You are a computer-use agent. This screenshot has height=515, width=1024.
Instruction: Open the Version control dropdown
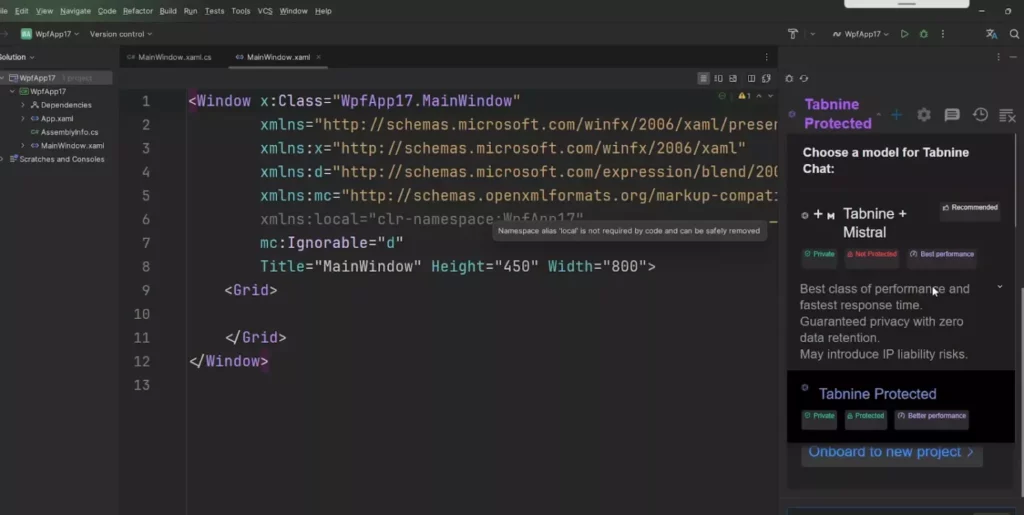(120, 34)
